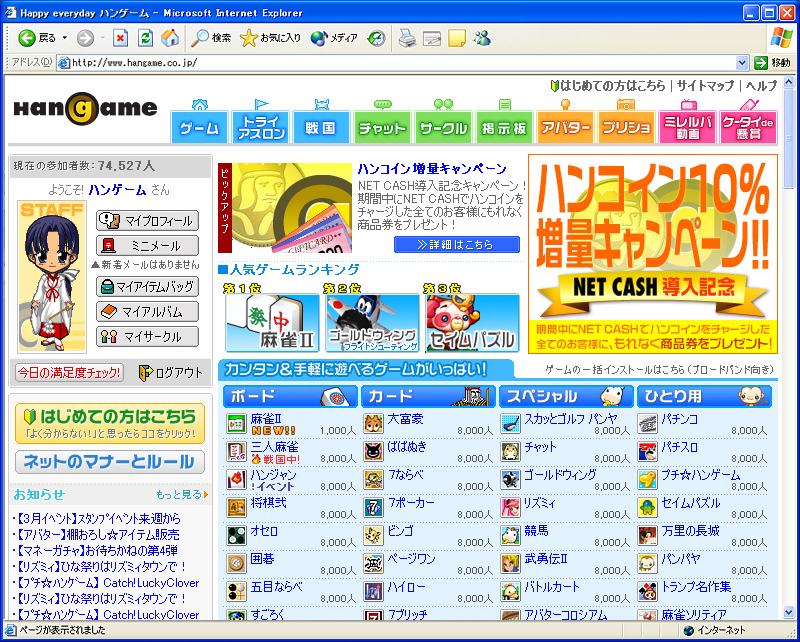Click the 万里の長城 game icon
The height and width of the screenshot is (642, 800).
coord(647,535)
